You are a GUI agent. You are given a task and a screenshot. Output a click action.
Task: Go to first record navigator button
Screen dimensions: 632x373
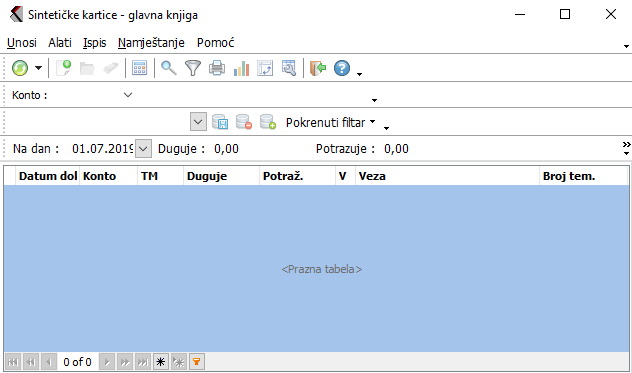point(13,362)
